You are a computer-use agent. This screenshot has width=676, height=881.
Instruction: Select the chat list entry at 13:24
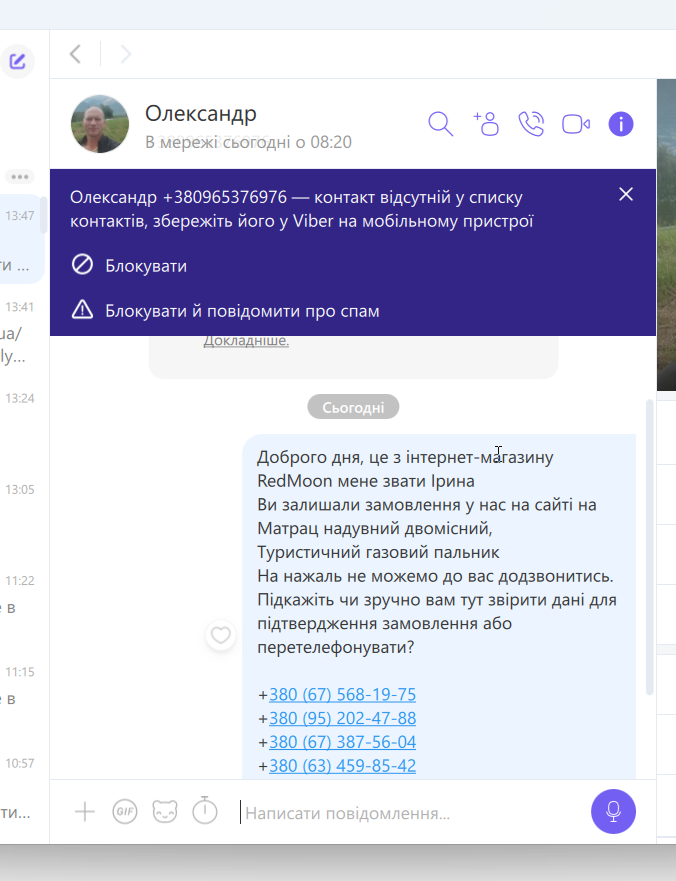(x=20, y=421)
